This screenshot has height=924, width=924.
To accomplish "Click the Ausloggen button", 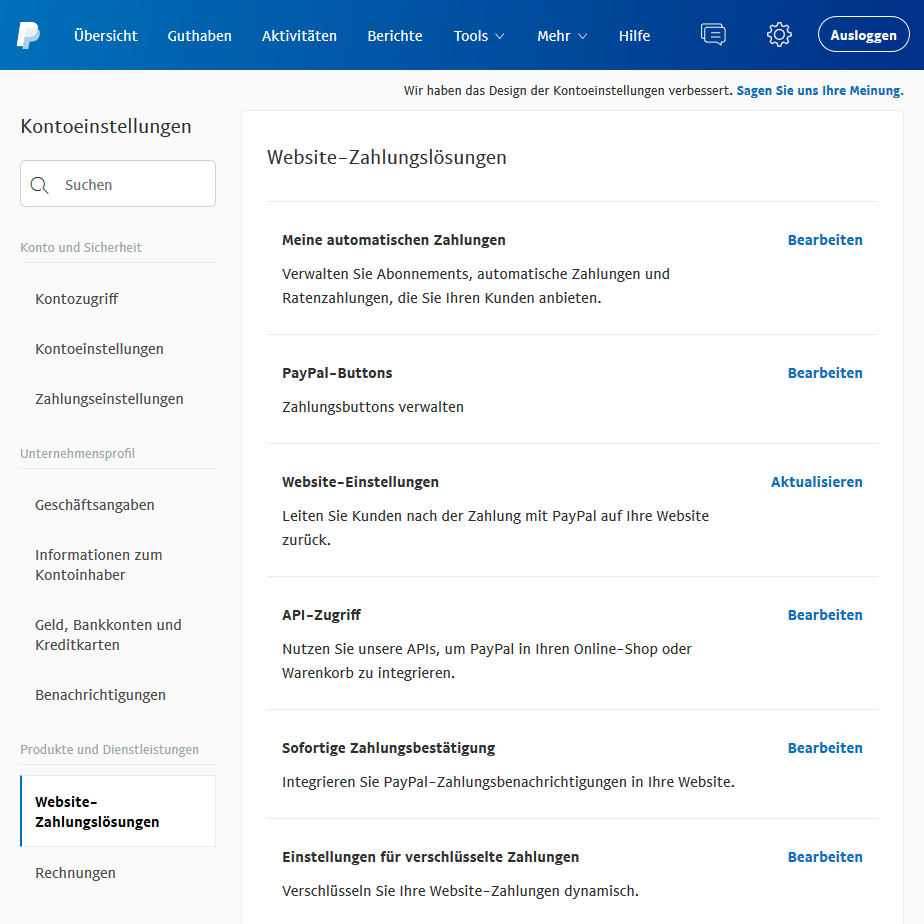I will pyautogui.click(x=863, y=35).
